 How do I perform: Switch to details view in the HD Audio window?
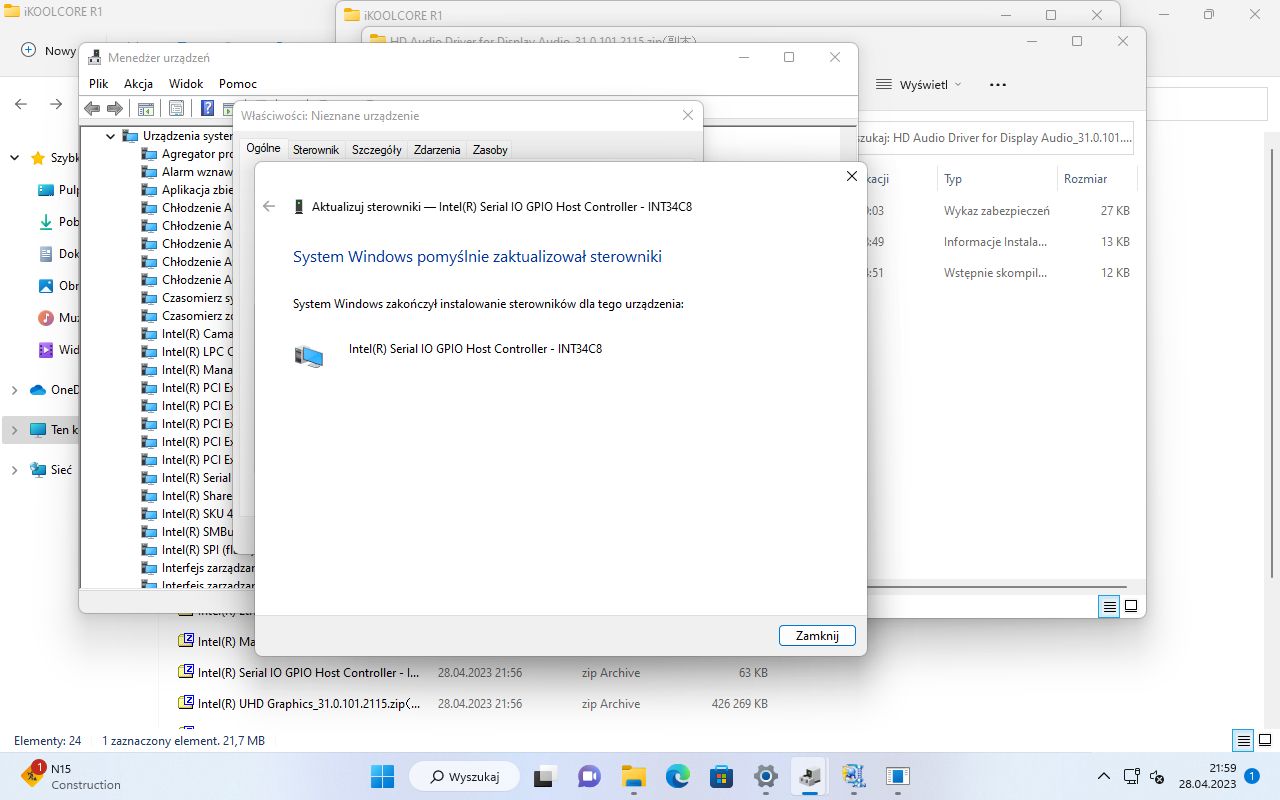pyautogui.click(x=1109, y=606)
